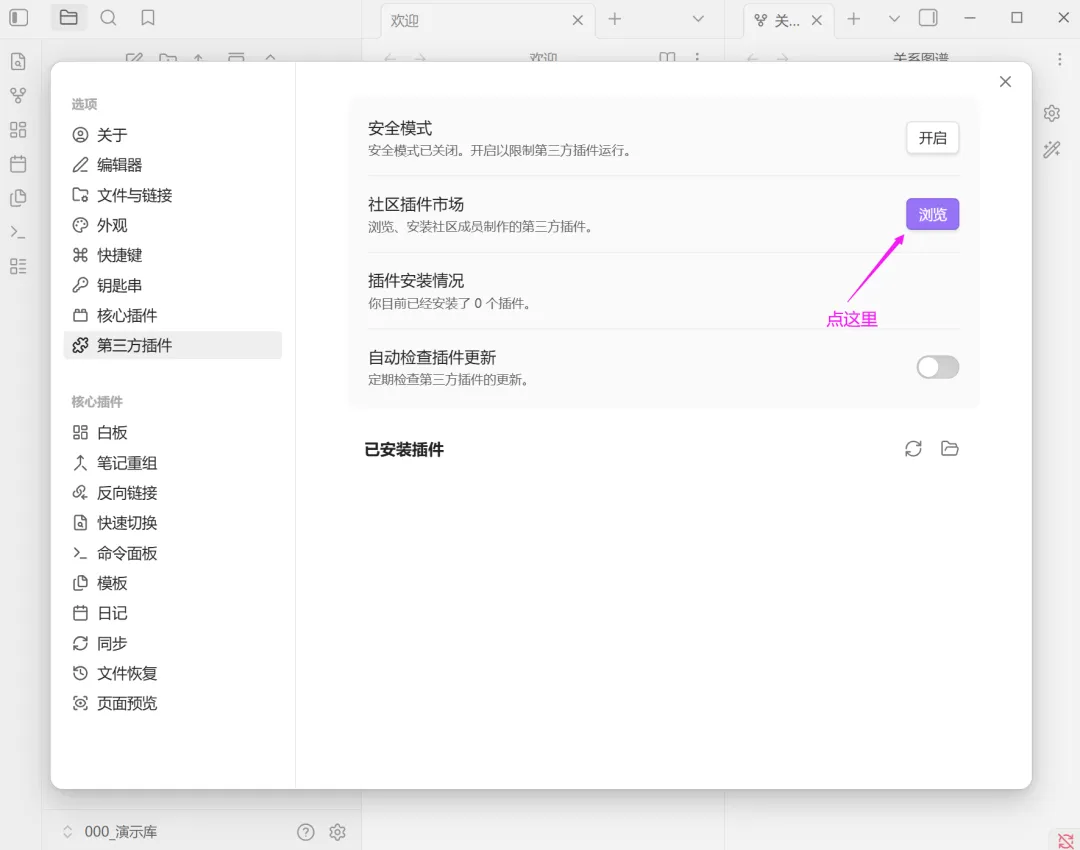
Task: Open more options in graph pane
Action: coord(1060,59)
